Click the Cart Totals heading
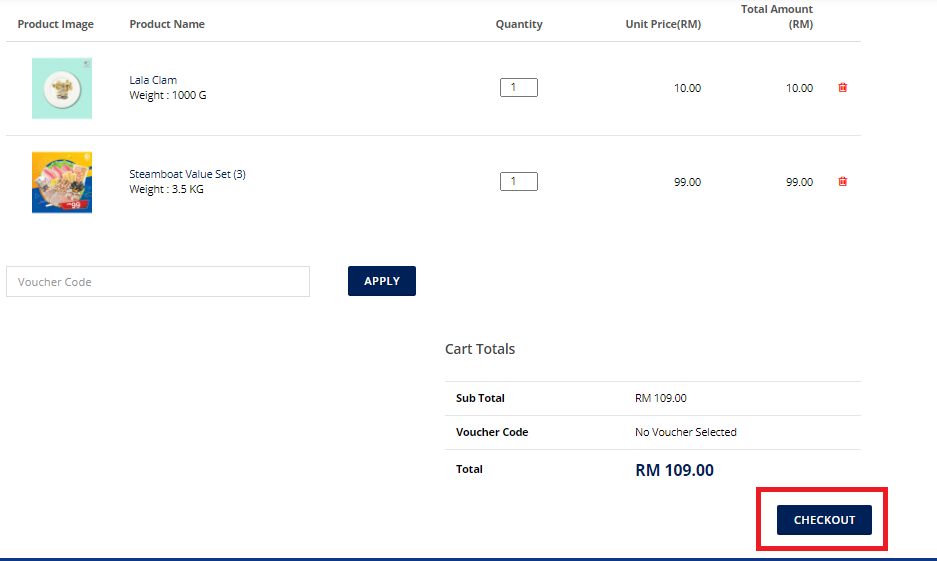Viewport: 937px width, 561px height. pos(480,349)
